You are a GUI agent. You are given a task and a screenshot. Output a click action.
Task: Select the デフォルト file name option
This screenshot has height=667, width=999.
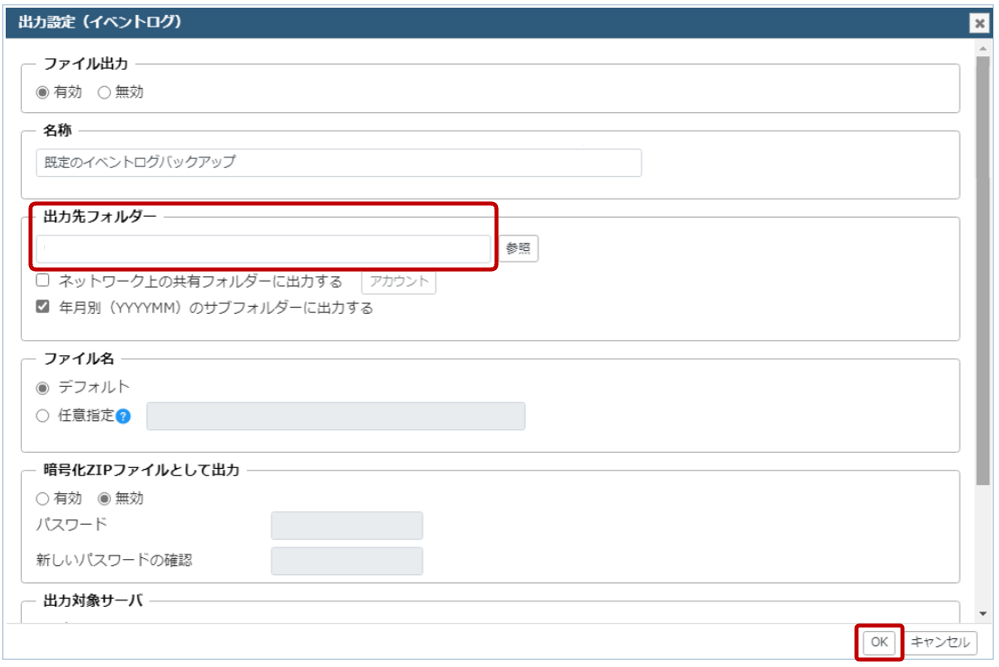click(43, 387)
